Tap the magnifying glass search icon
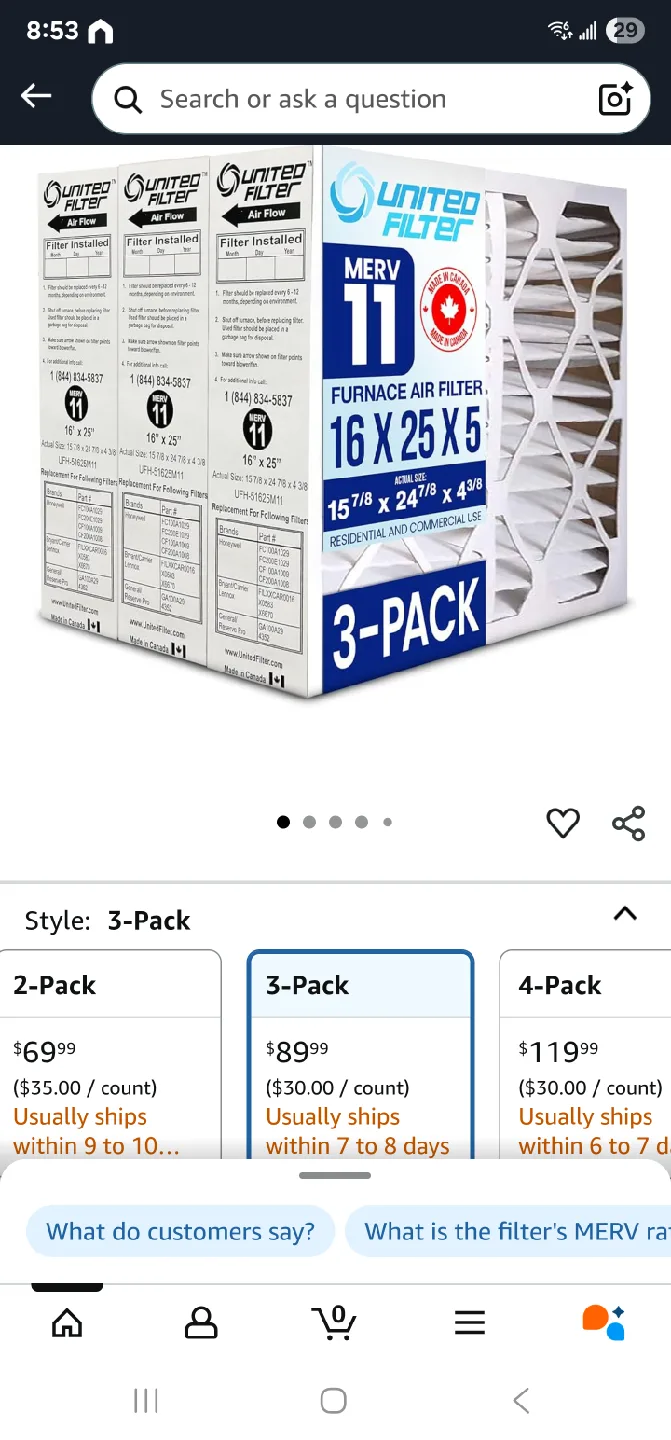This screenshot has height=1440, width=671. (x=128, y=99)
